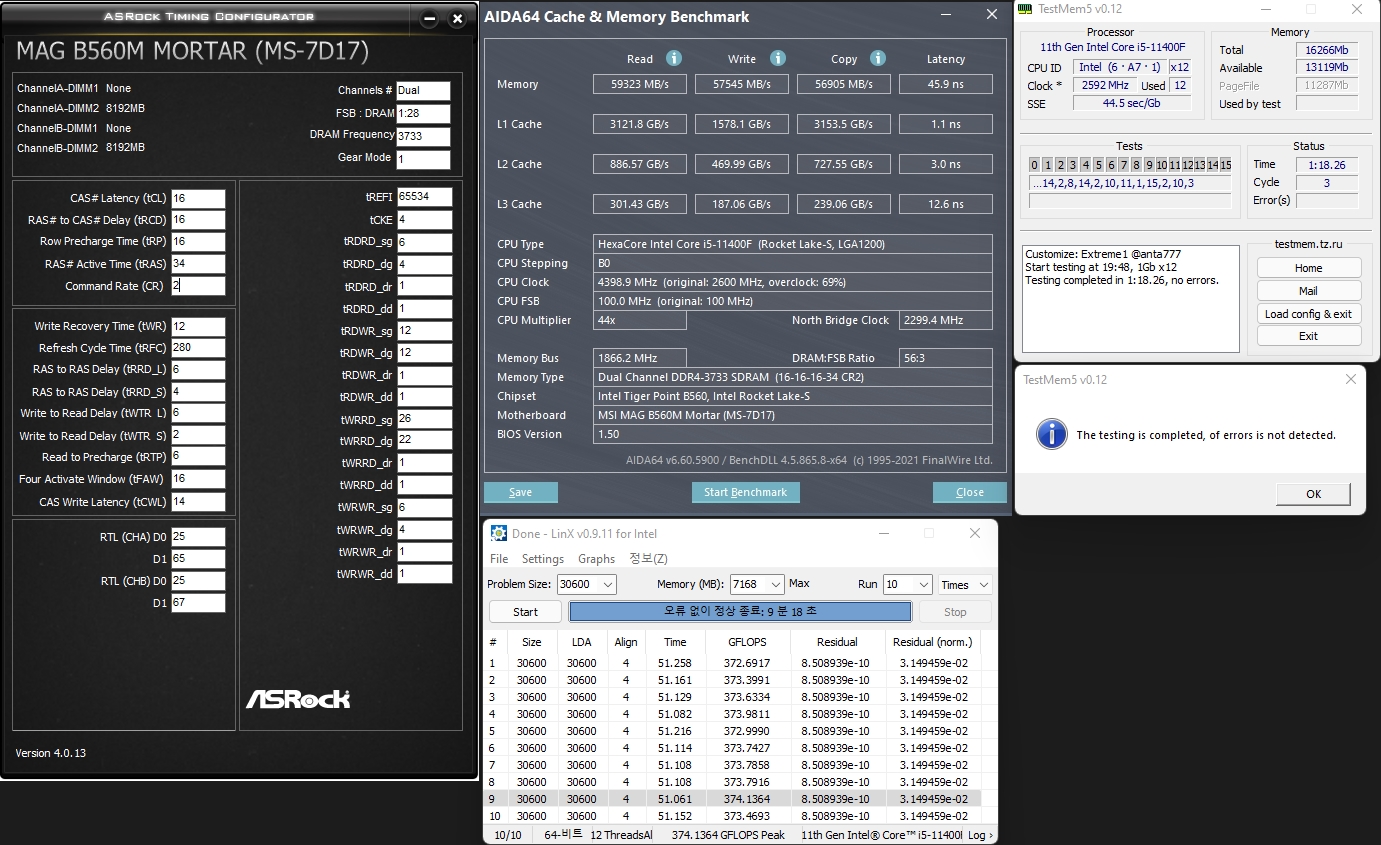Screen dimensions: 1381x845
Task: Click the Write Recovery Time (tWR) field
Action: tap(198, 326)
